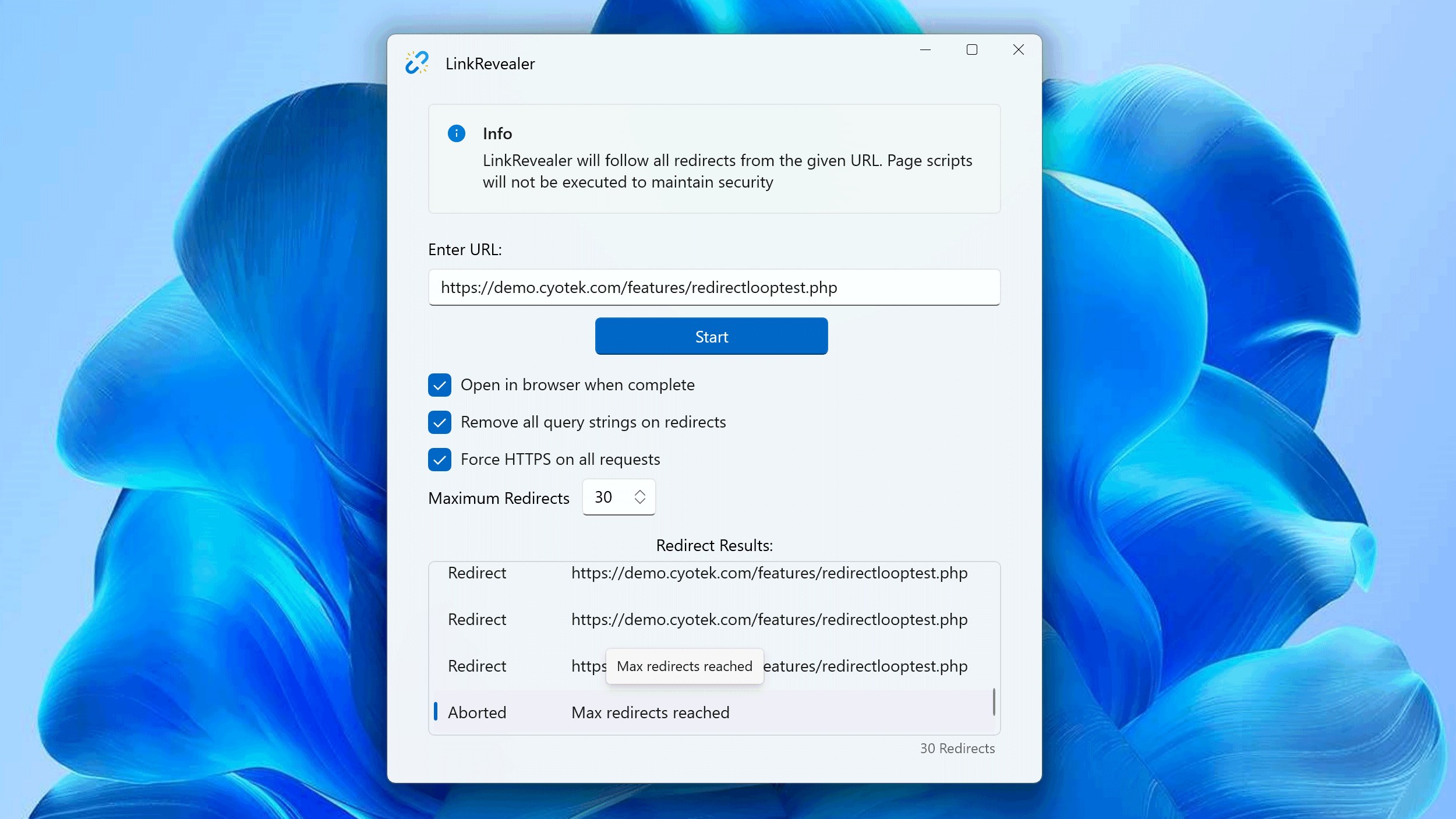Image resolution: width=1456 pixels, height=819 pixels.
Task: Click the "Enter URL:" label
Action: (x=465, y=249)
